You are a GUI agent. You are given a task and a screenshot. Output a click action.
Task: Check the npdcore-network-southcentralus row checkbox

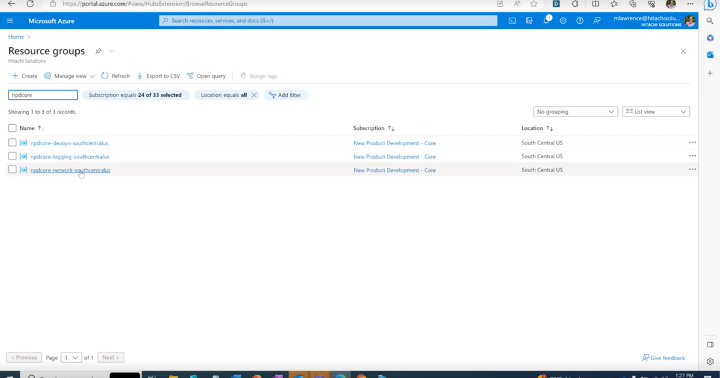12,169
